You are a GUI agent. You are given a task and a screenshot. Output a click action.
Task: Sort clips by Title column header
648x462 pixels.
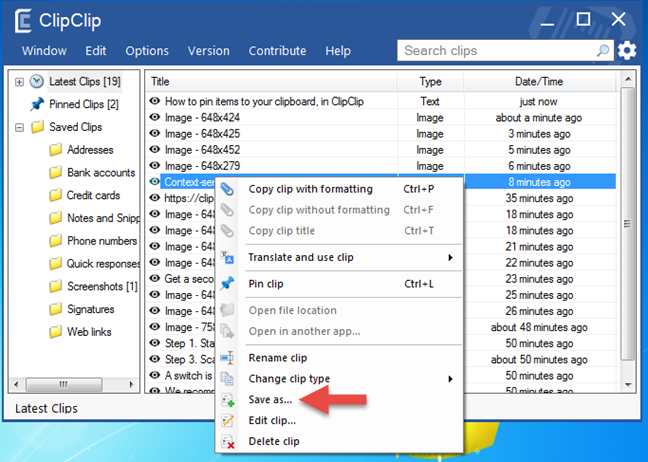click(x=271, y=81)
